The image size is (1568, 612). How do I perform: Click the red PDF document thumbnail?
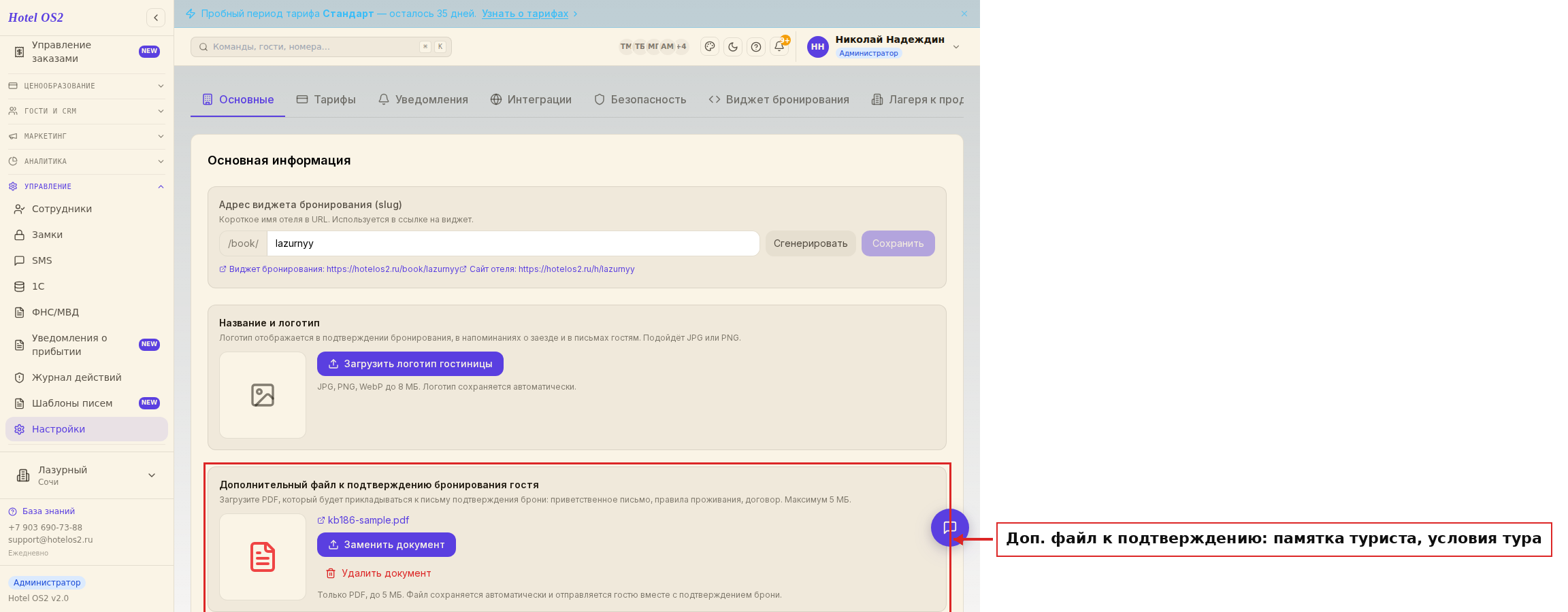click(263, 557)
